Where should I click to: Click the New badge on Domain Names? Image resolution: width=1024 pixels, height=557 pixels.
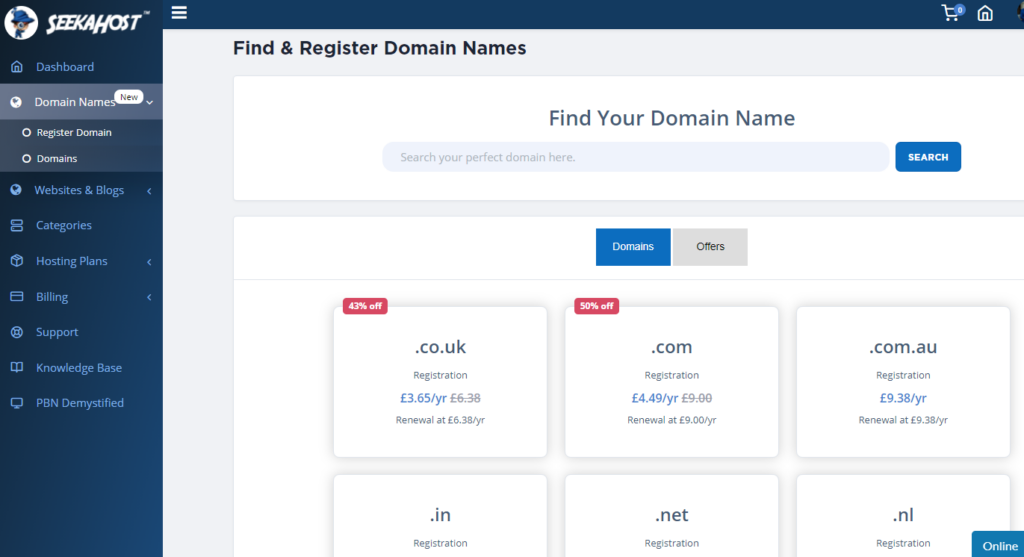[129, 97]
